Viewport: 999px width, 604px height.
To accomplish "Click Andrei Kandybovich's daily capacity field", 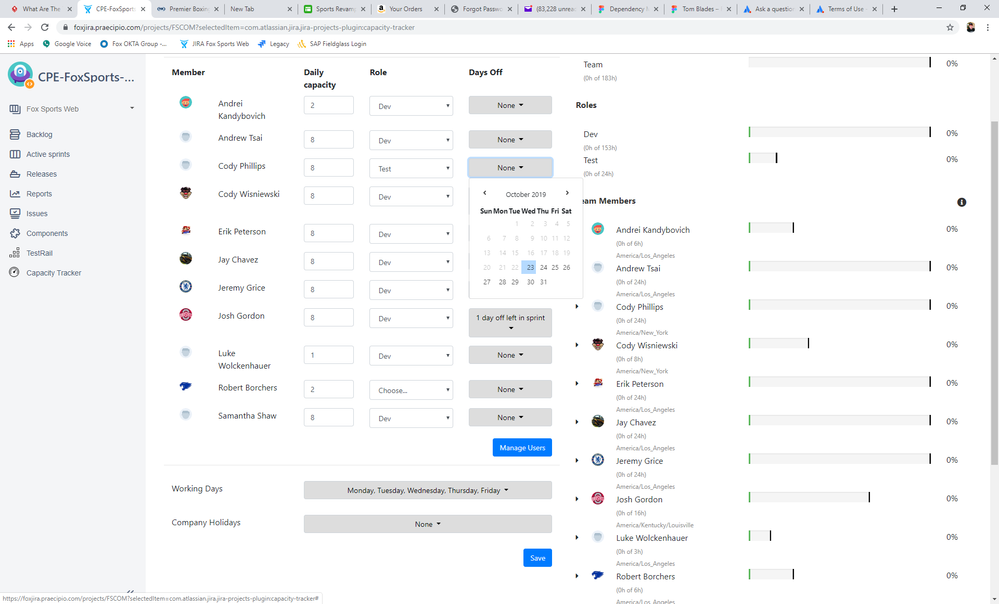I will tap(329, 106).
